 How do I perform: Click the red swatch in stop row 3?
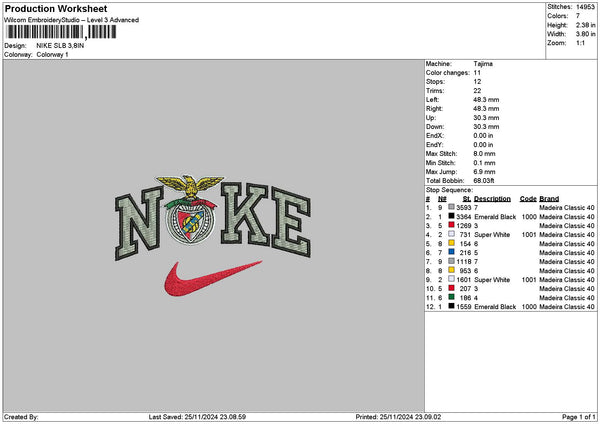pyautogui.click(x=452, y=225)
